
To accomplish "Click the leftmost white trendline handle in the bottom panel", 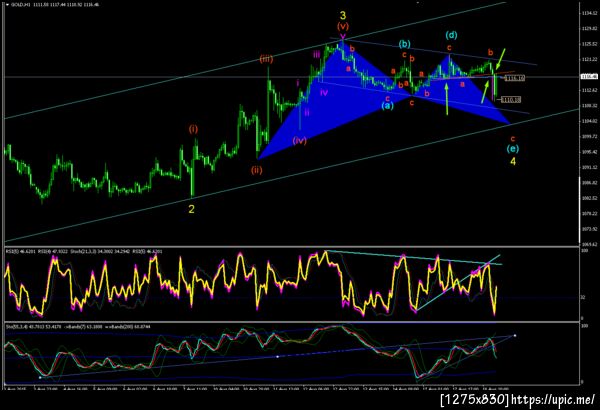I will coord(40,377).
